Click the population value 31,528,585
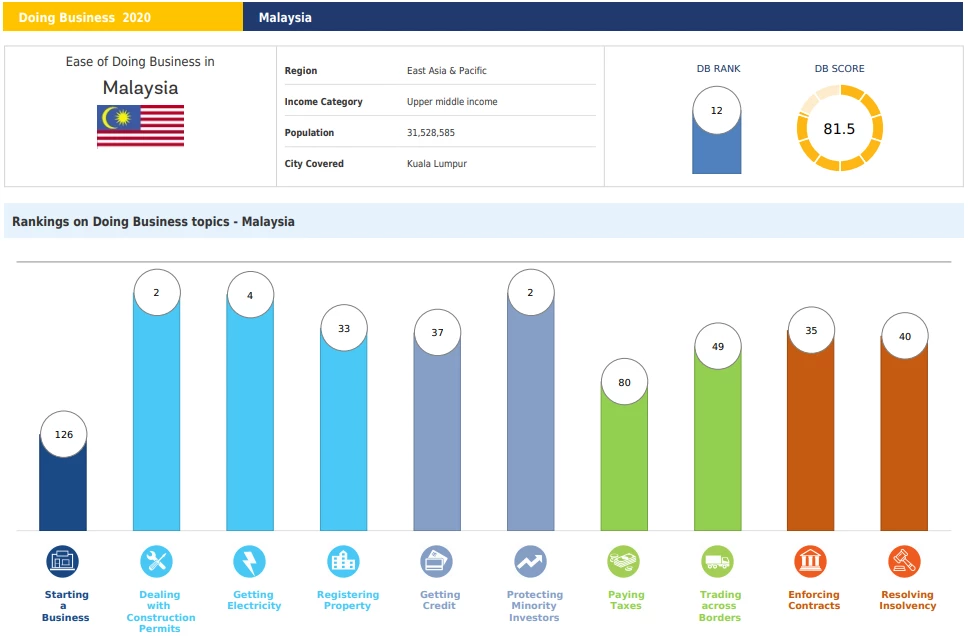The image size is (971, 643). tap(430, 133)
